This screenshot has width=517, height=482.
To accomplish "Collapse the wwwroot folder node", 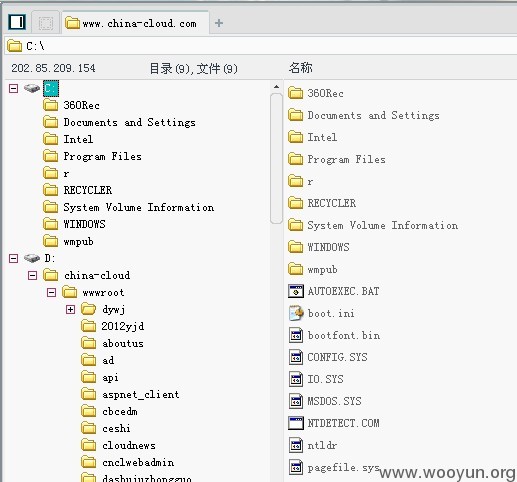I will 51,292.
